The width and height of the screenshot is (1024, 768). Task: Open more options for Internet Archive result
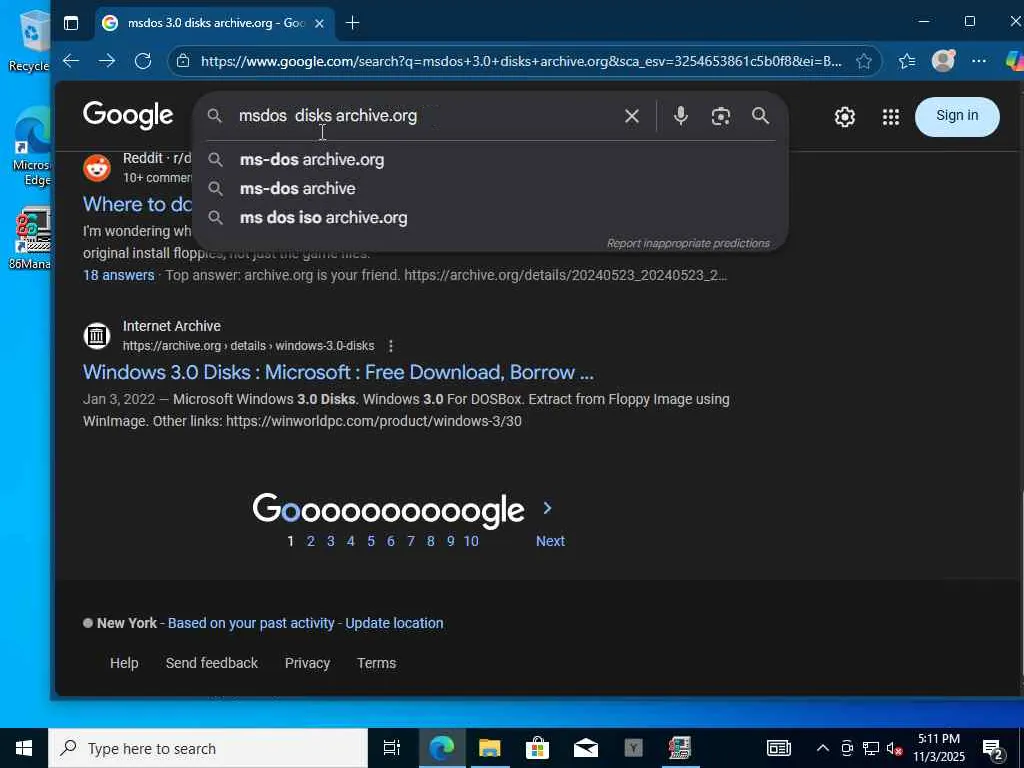pos(391,345)
